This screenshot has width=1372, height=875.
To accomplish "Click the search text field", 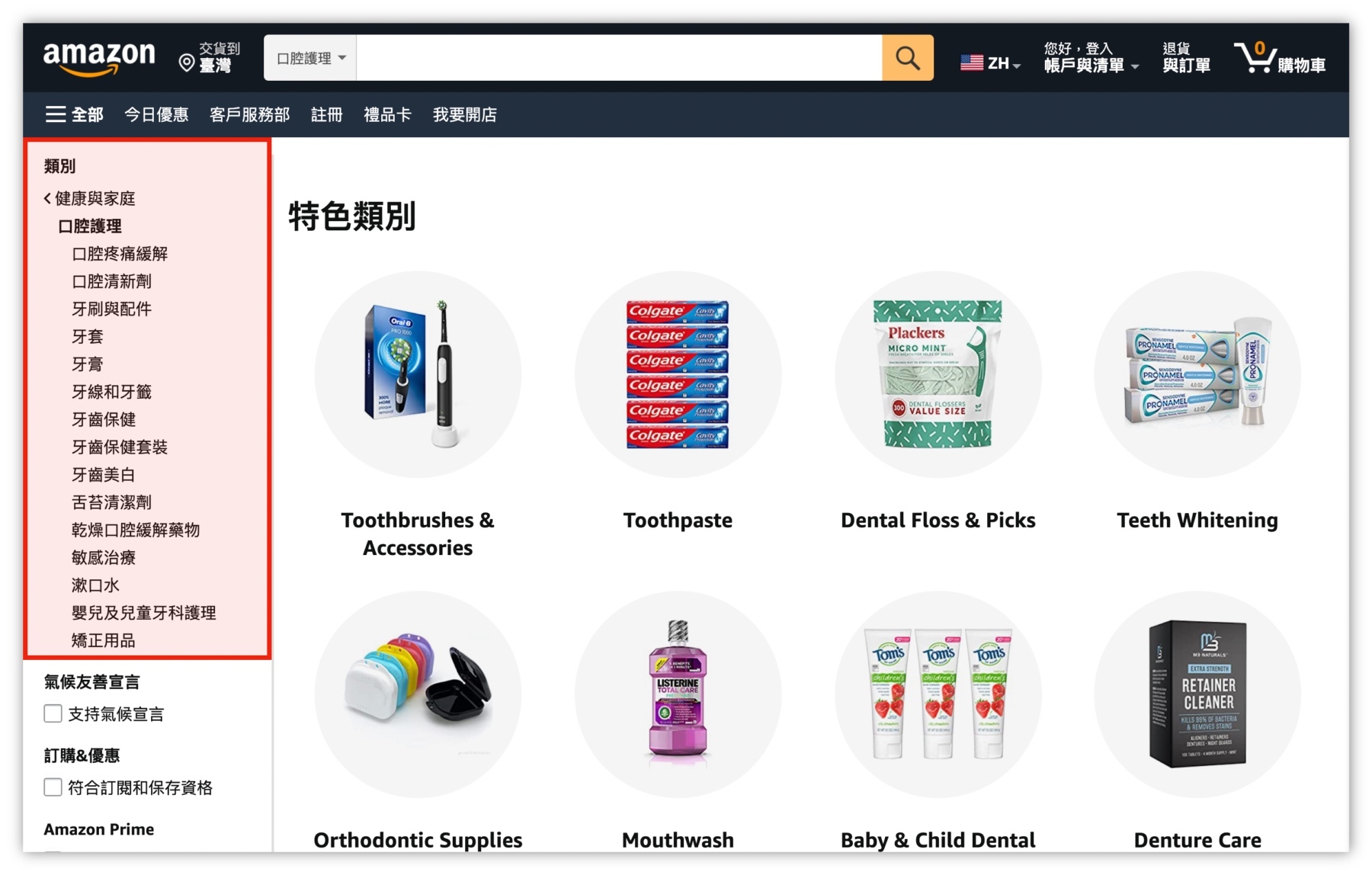I will pyautogui.click(x=619, y=58).
